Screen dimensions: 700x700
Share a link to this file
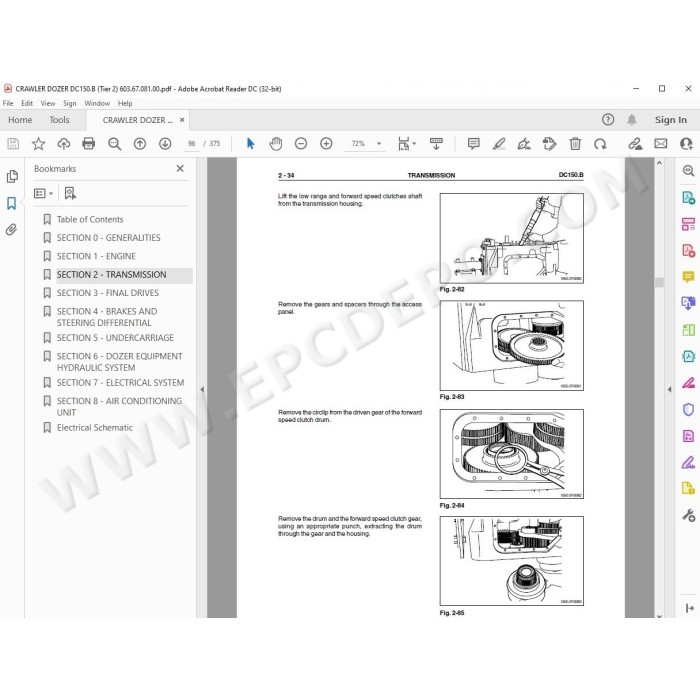(635, 144)
